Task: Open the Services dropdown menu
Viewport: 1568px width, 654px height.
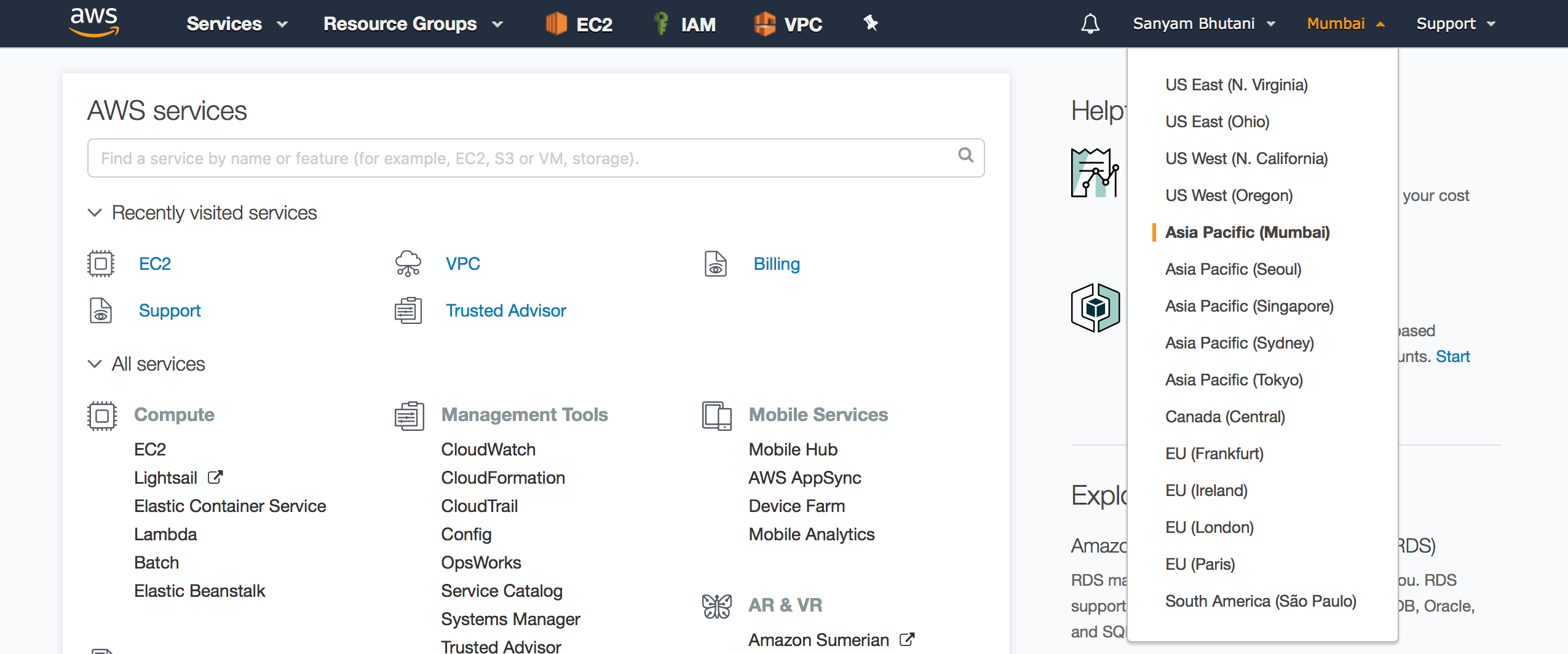Action: 237,24
